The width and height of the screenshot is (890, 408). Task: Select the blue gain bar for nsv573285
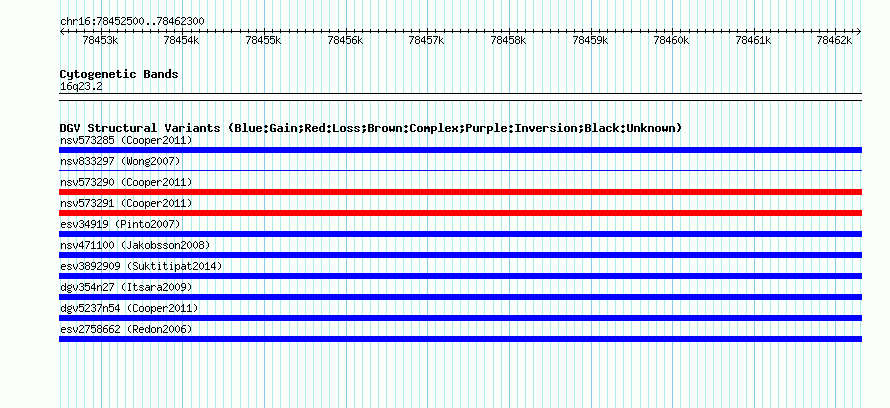click(x=460, y=150)
